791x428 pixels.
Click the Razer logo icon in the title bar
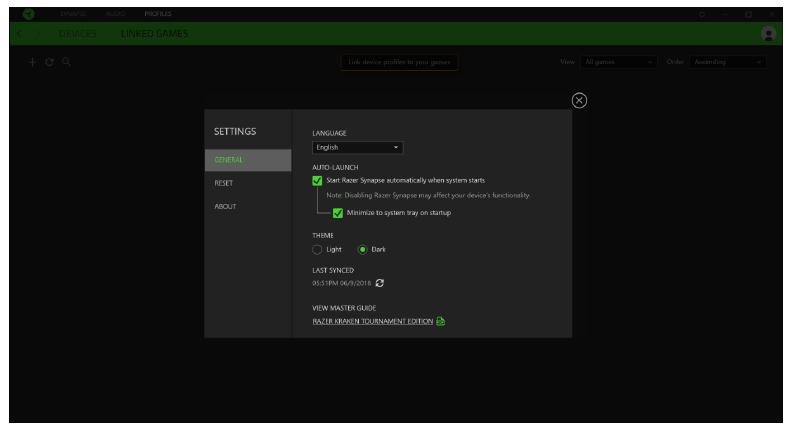tap(29, 14)
